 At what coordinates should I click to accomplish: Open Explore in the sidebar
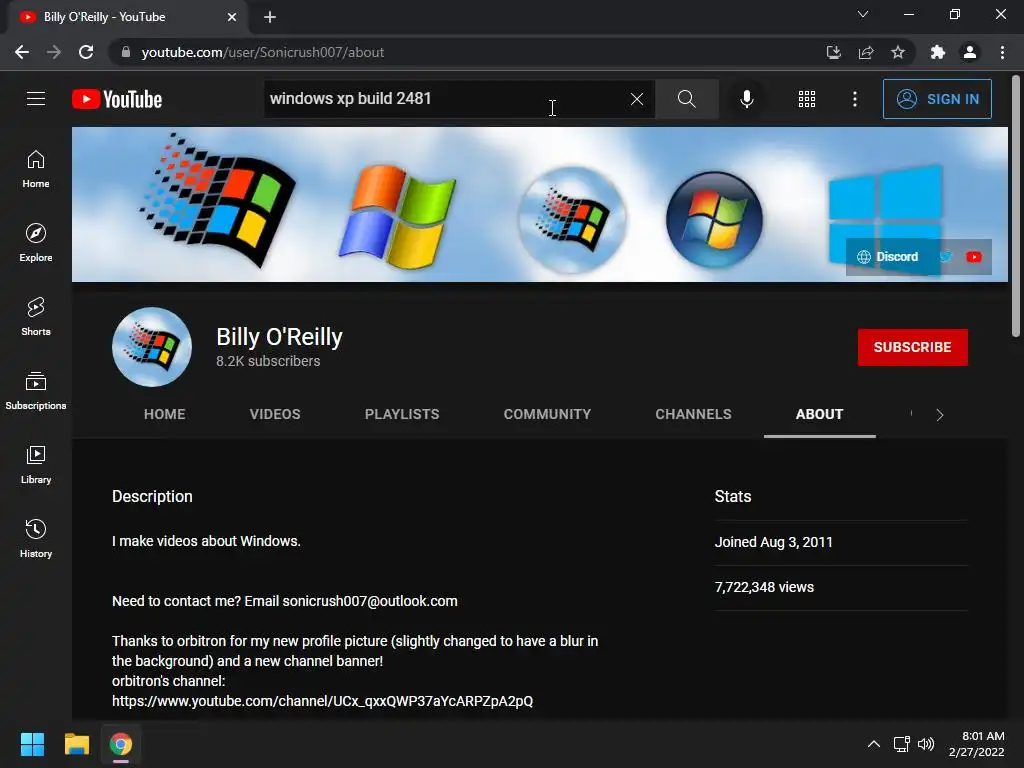(36, 243)
